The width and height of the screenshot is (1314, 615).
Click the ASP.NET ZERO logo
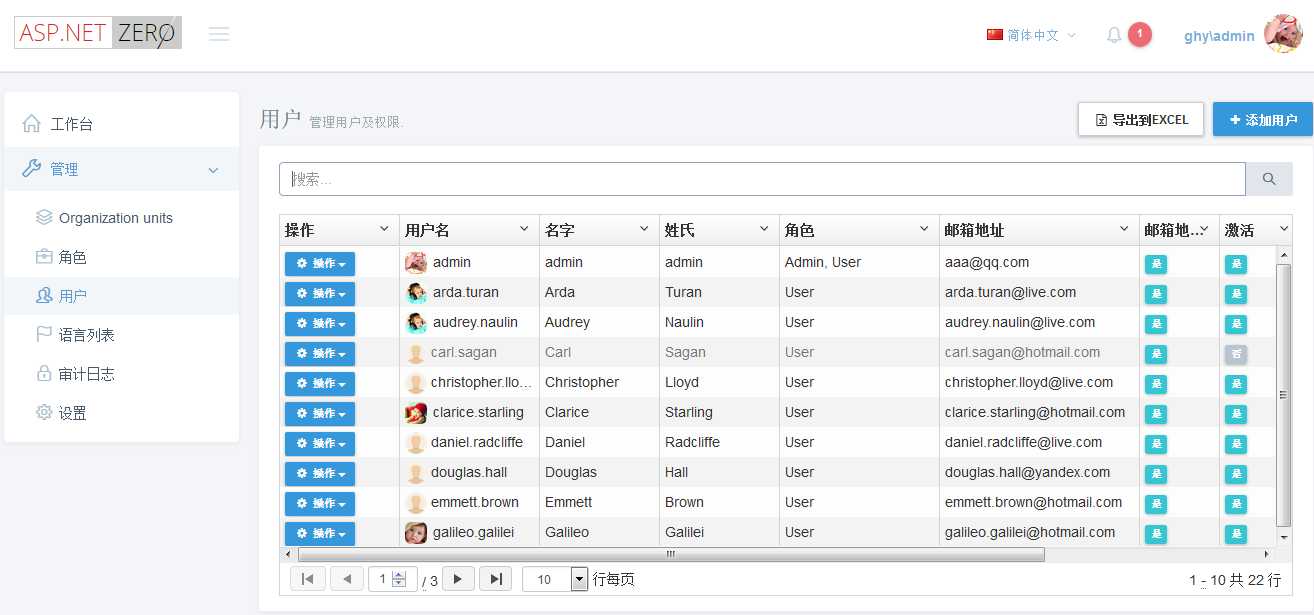coord(98,33)
